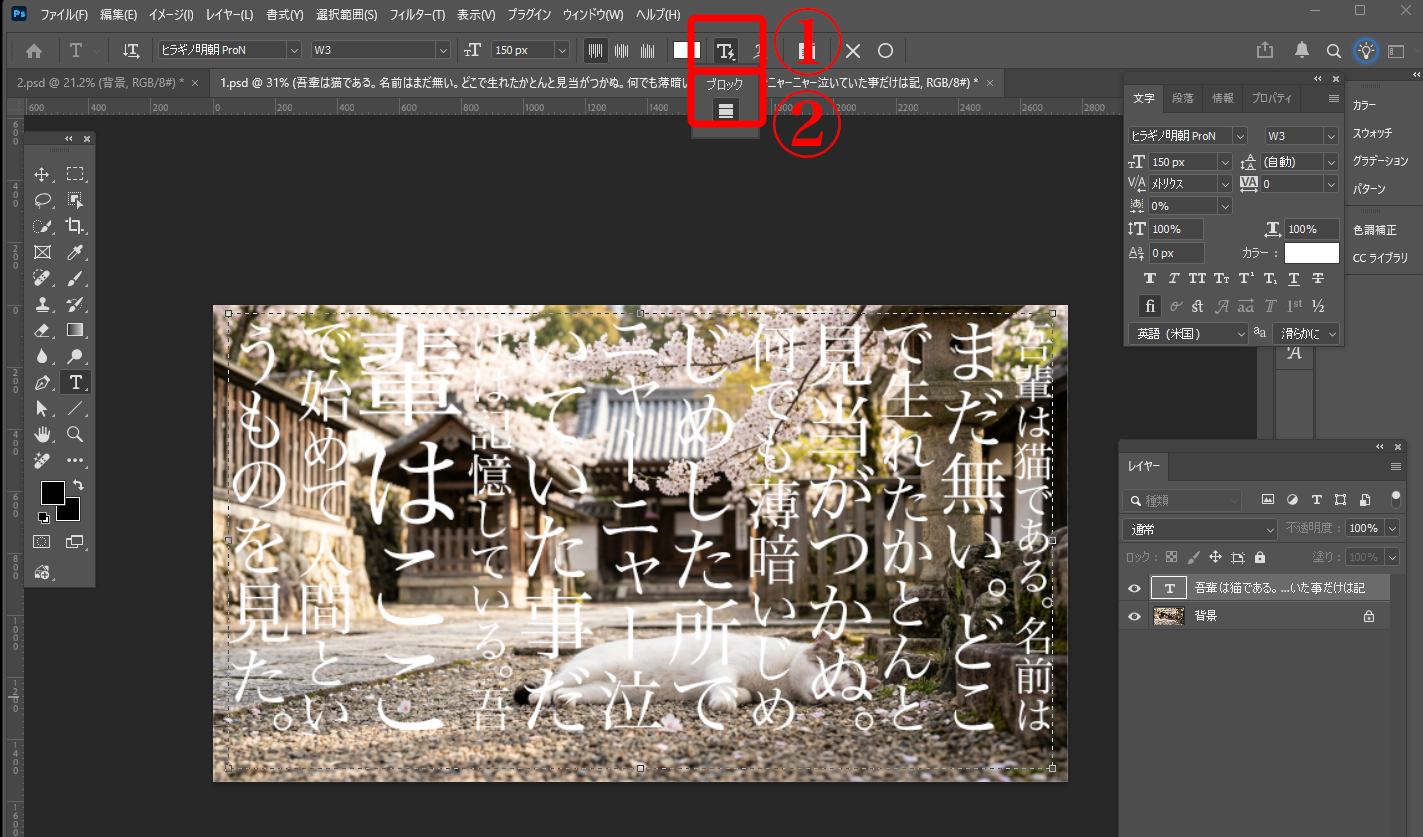Select the Move tool

pyautogui.click(x=42, y=174)
